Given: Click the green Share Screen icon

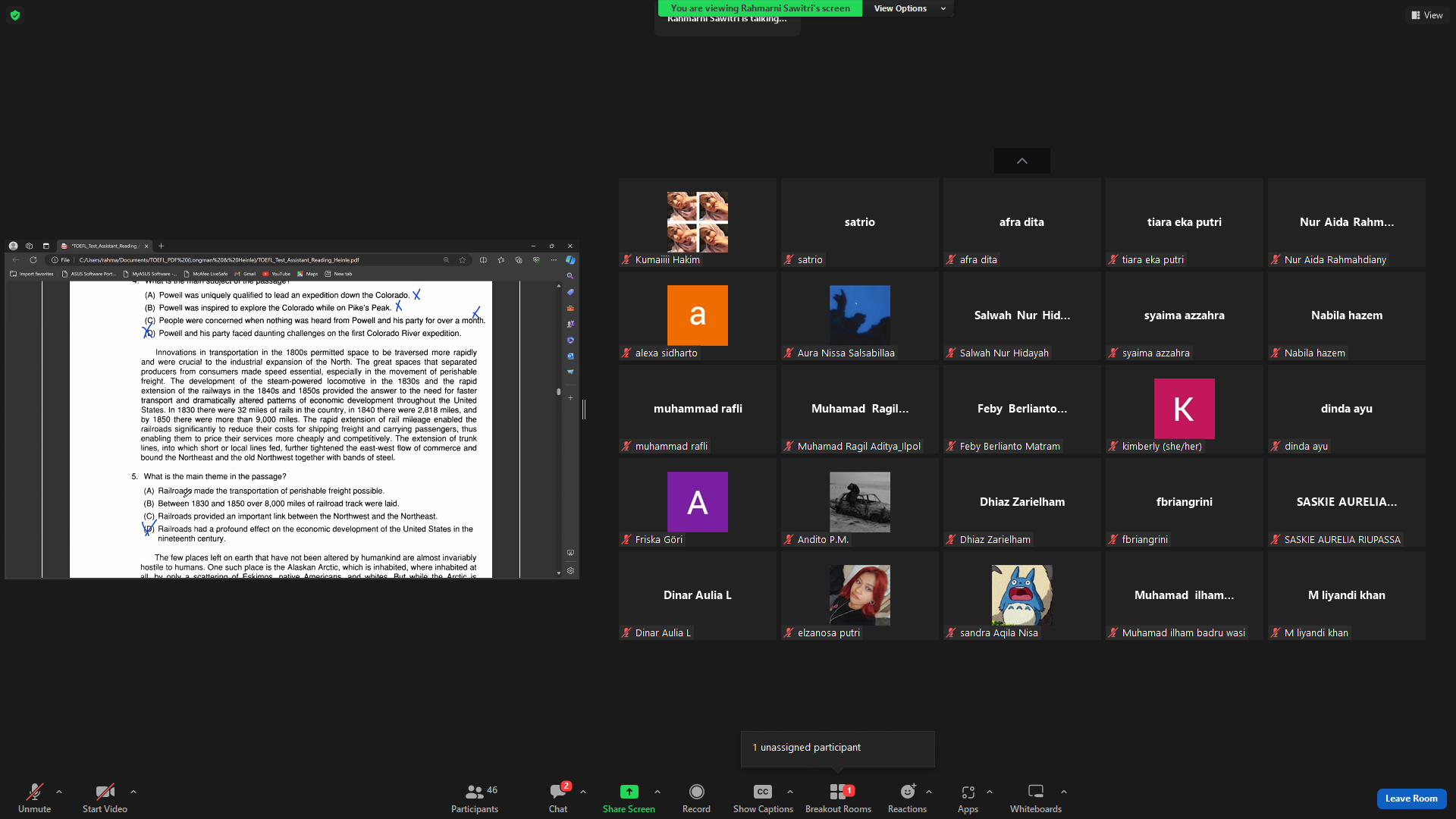Looking at the screenshot, I should [629, 792].
